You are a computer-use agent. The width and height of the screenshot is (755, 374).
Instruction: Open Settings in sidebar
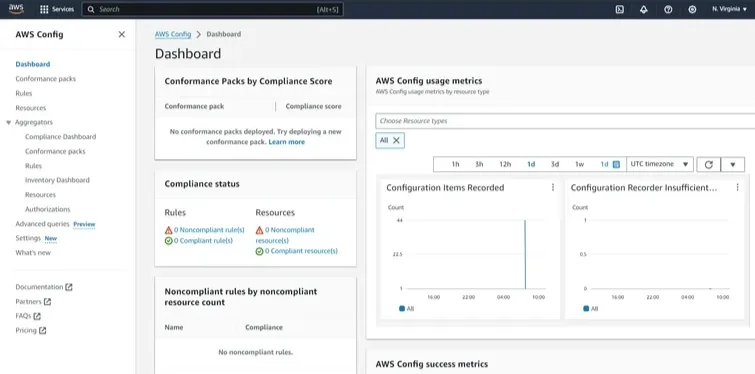(x=28, y=238)
